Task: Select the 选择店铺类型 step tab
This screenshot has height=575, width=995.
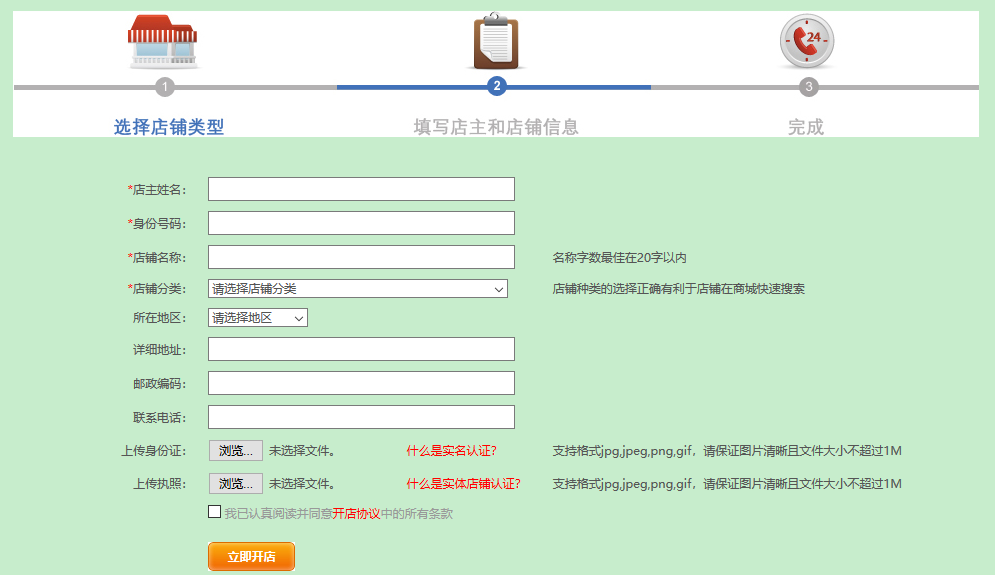Action: (x=169, y=127)
